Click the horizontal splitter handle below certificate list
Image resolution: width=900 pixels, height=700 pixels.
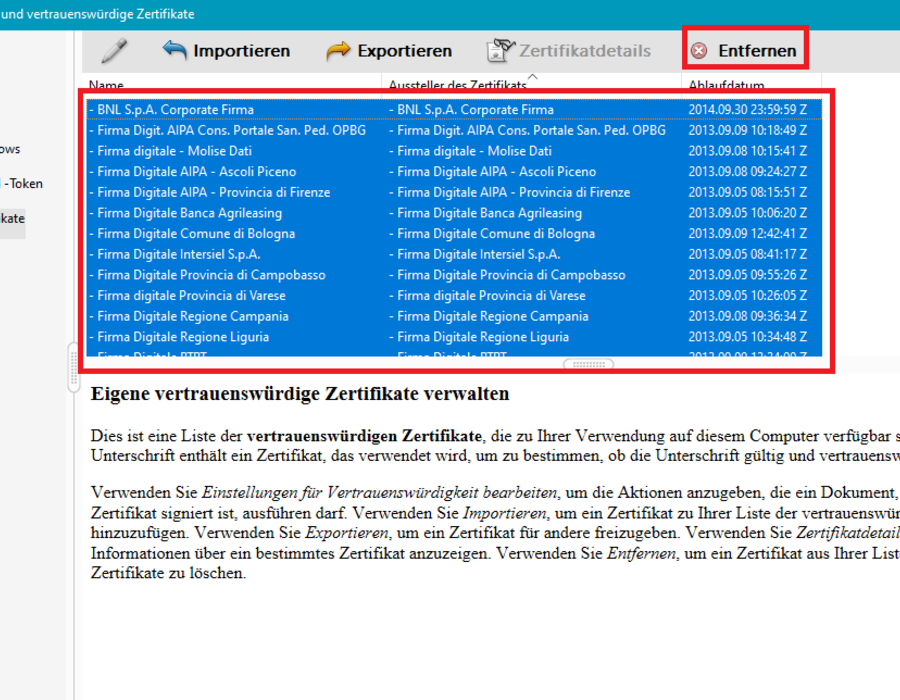pos(588,364)
